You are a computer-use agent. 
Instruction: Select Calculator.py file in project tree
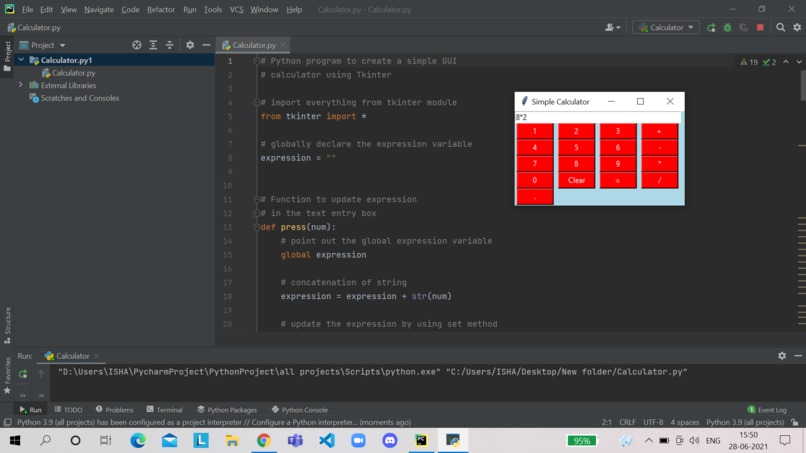[x=74, y=73]
